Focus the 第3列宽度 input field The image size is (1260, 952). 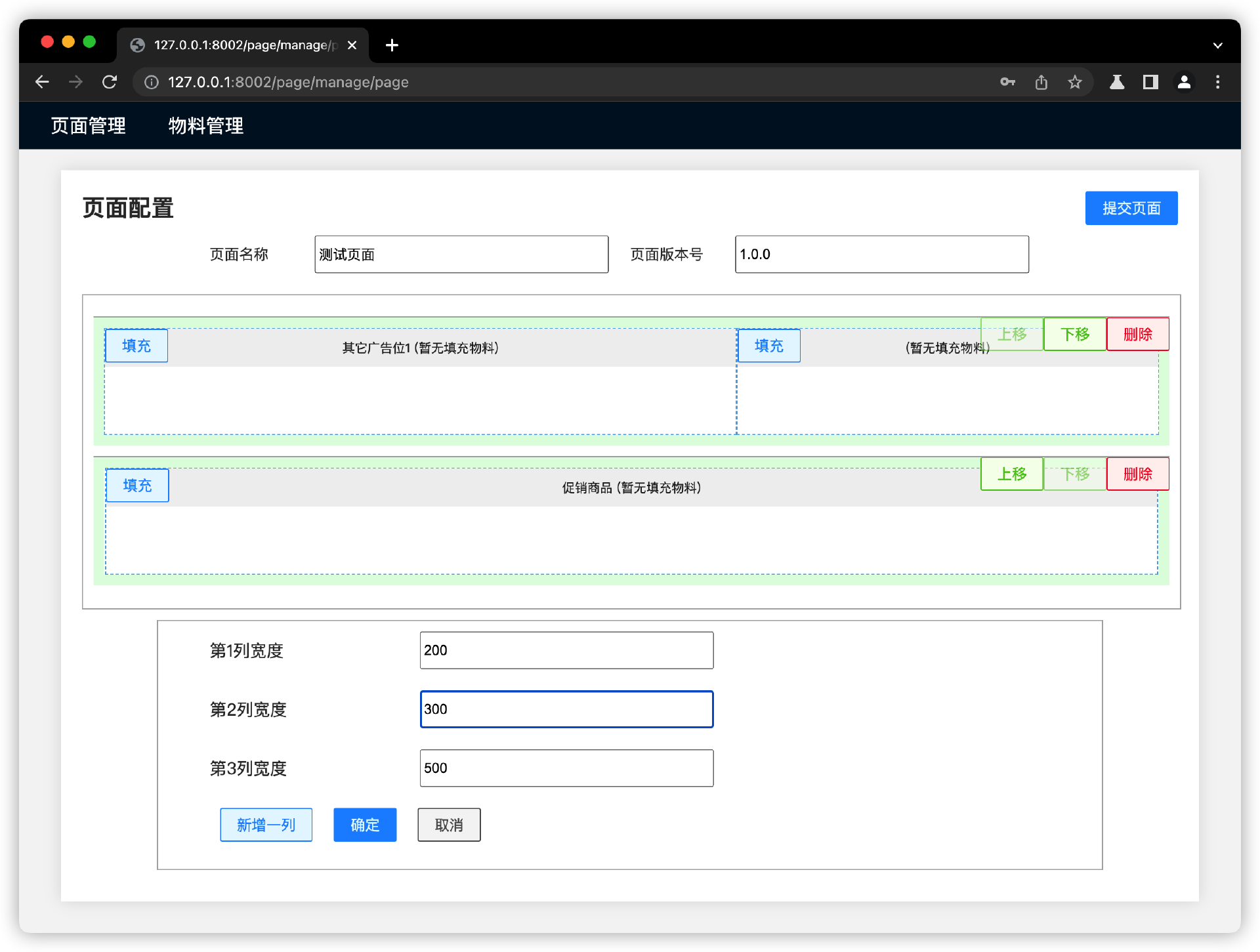(x=566, y=768)
